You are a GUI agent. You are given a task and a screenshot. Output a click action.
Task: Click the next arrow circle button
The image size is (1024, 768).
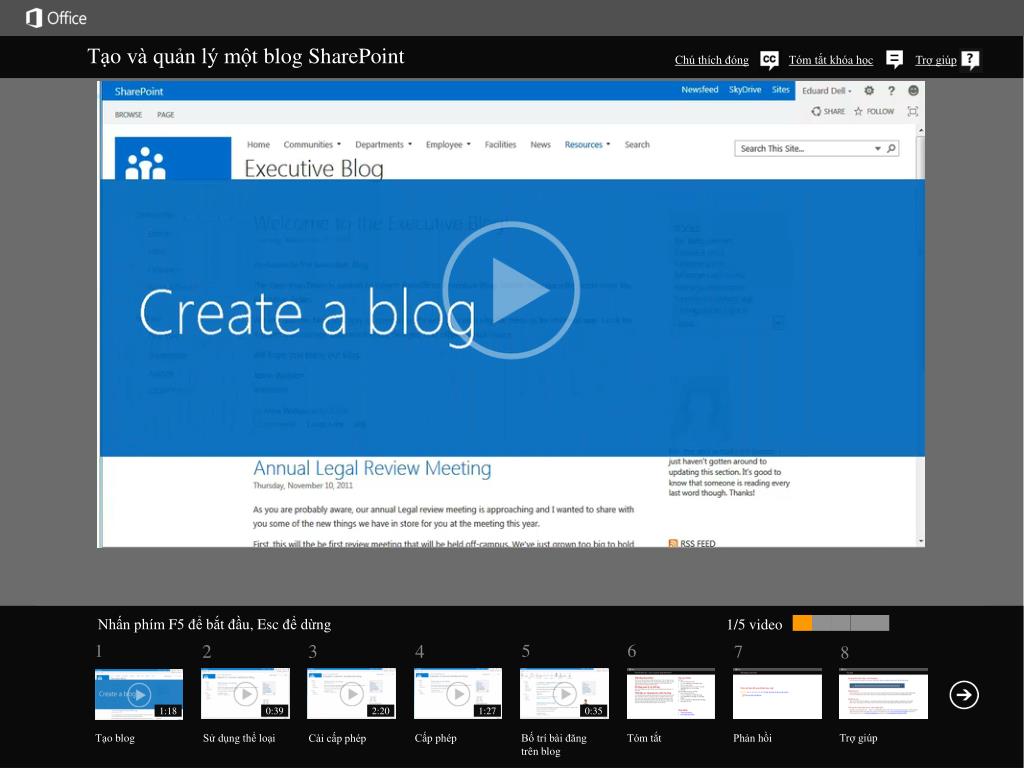964,694
